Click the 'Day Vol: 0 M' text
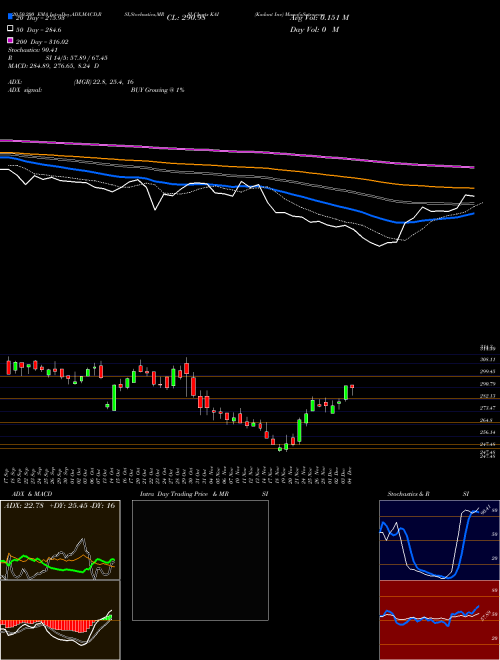Screen dimensions: 500x660 click(x=314, y=29)
